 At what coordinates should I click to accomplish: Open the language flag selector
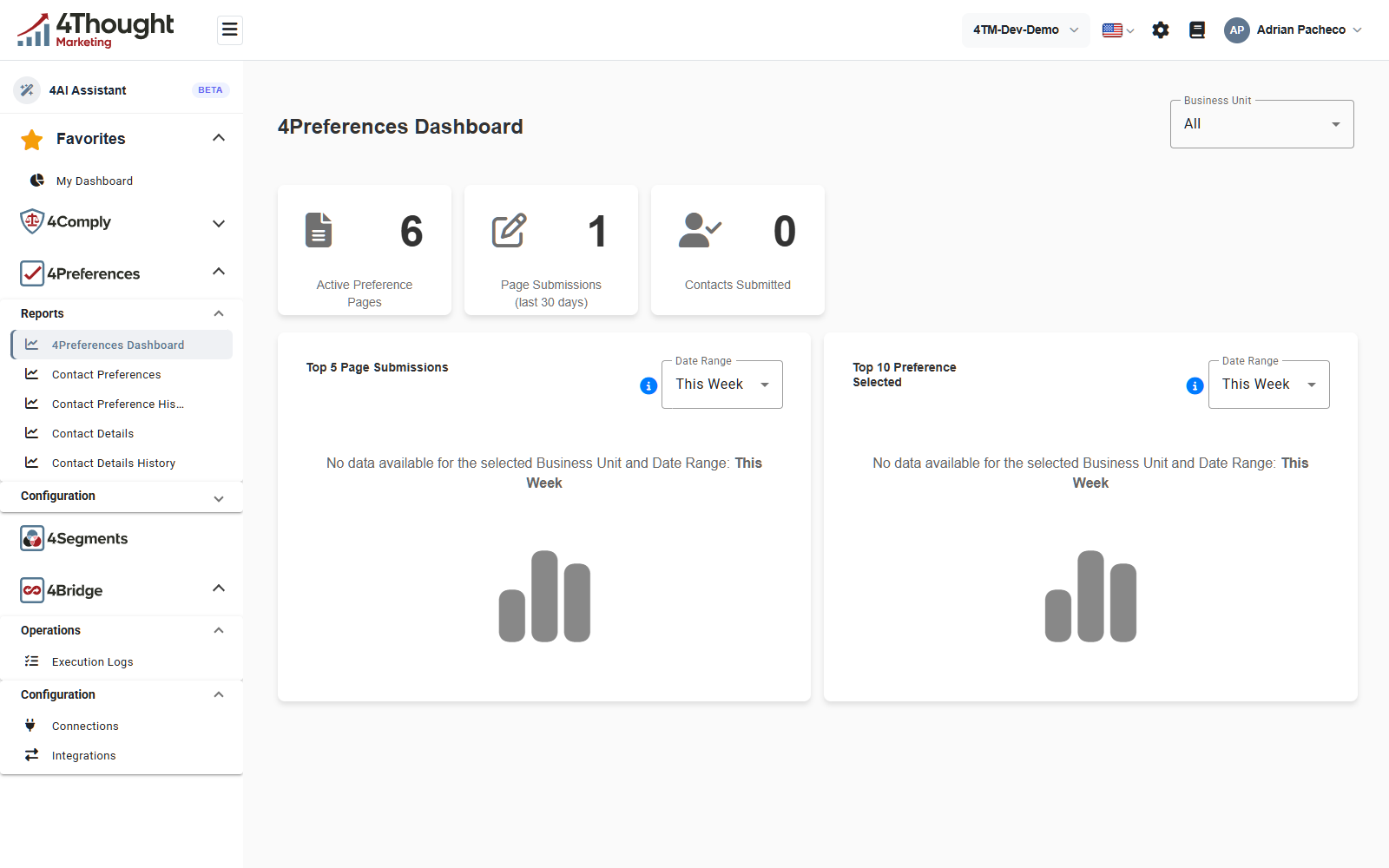(x=1118, y=30)
